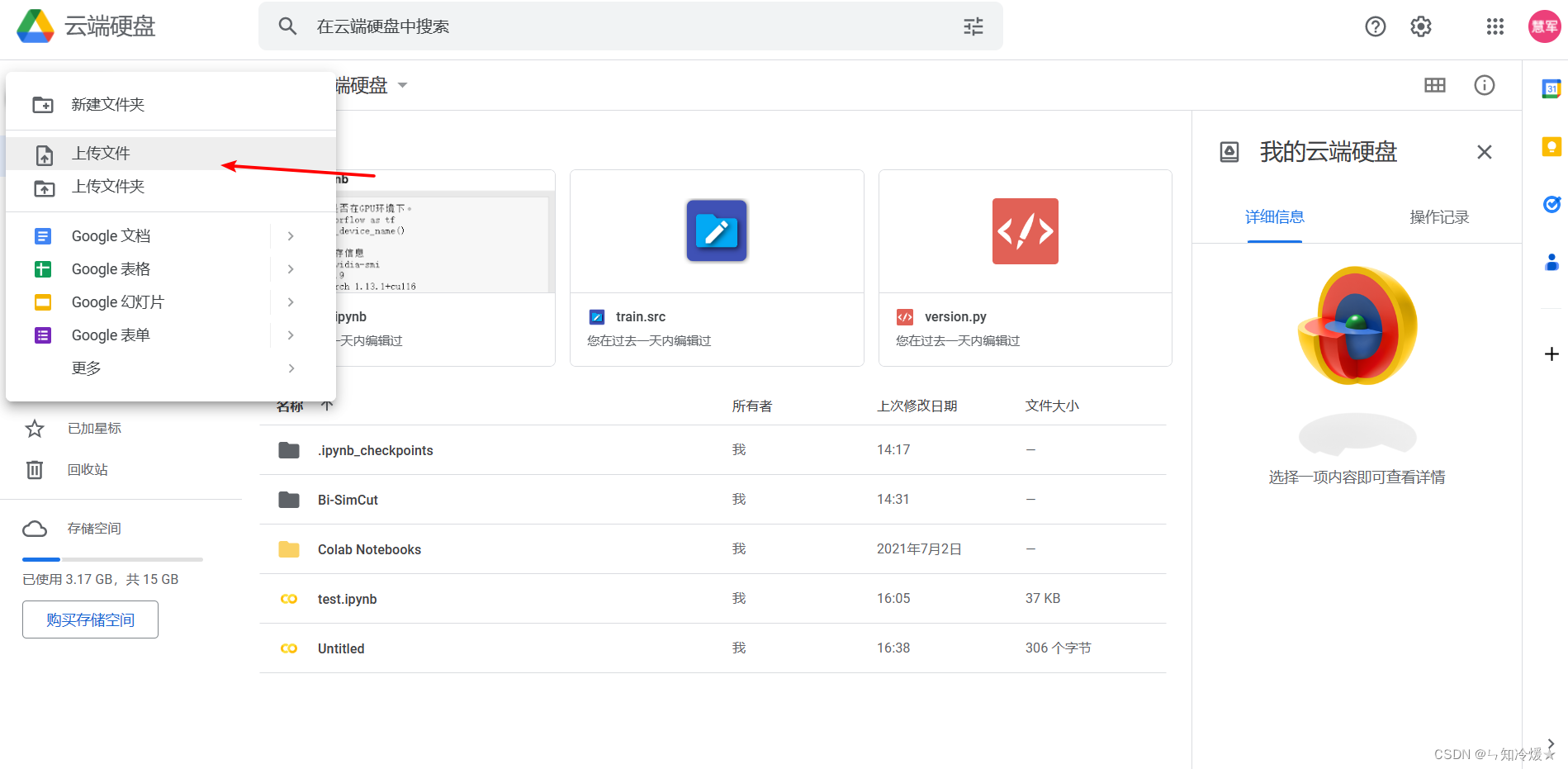Open the account avatar menu

tap(1544, 26)
